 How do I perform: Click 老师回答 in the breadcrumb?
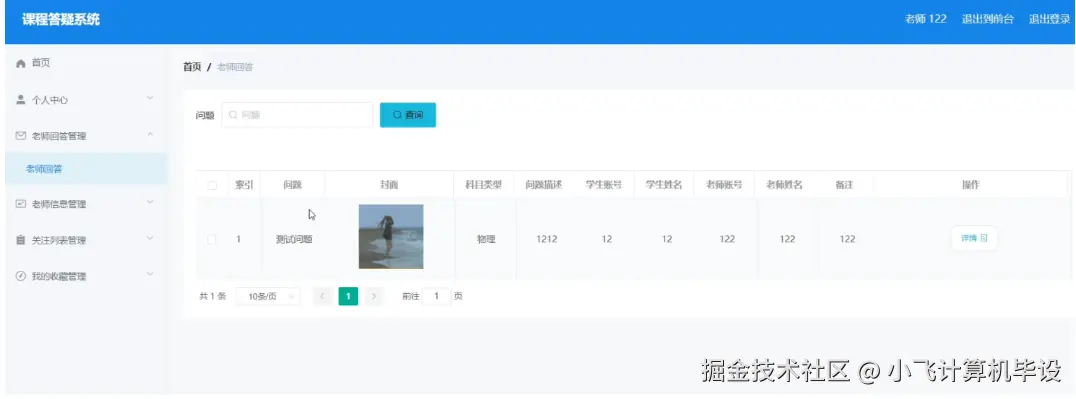coord(235,67)
